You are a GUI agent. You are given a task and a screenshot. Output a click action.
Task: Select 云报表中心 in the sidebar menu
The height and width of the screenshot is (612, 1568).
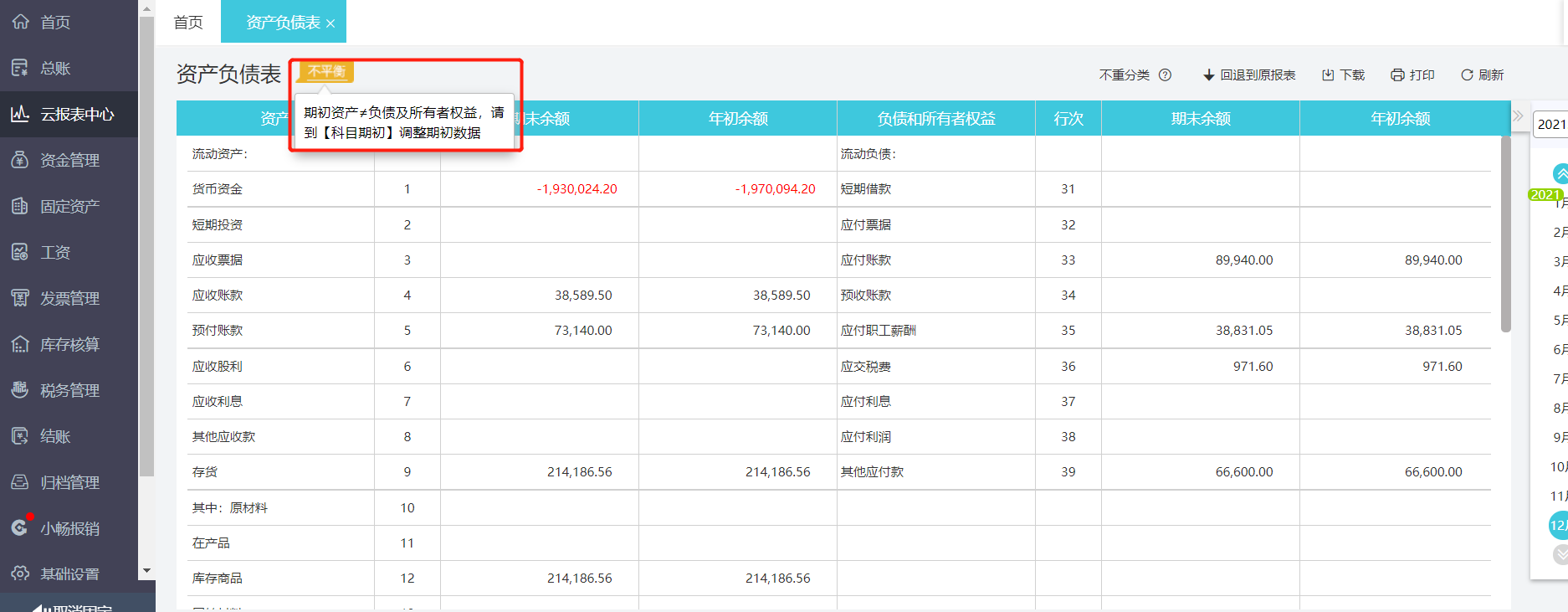[x=76, y=114]
